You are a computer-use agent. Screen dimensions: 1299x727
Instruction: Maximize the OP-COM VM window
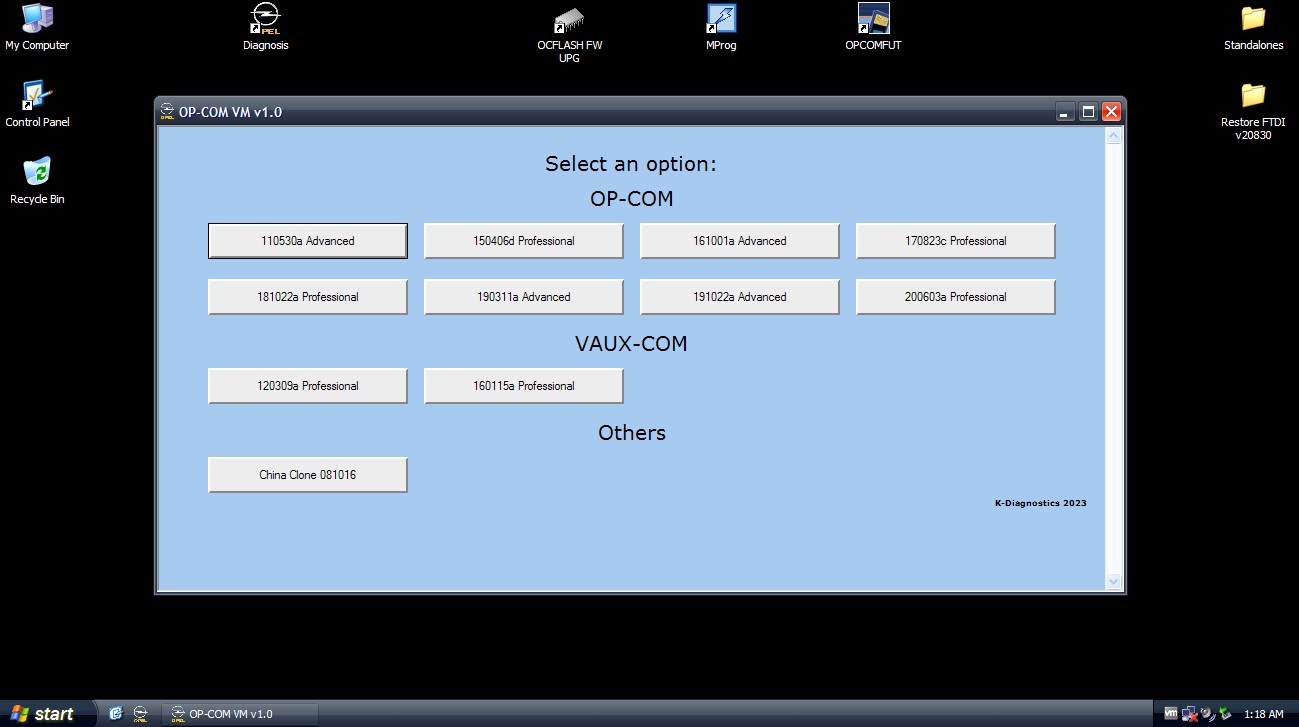1088,112
